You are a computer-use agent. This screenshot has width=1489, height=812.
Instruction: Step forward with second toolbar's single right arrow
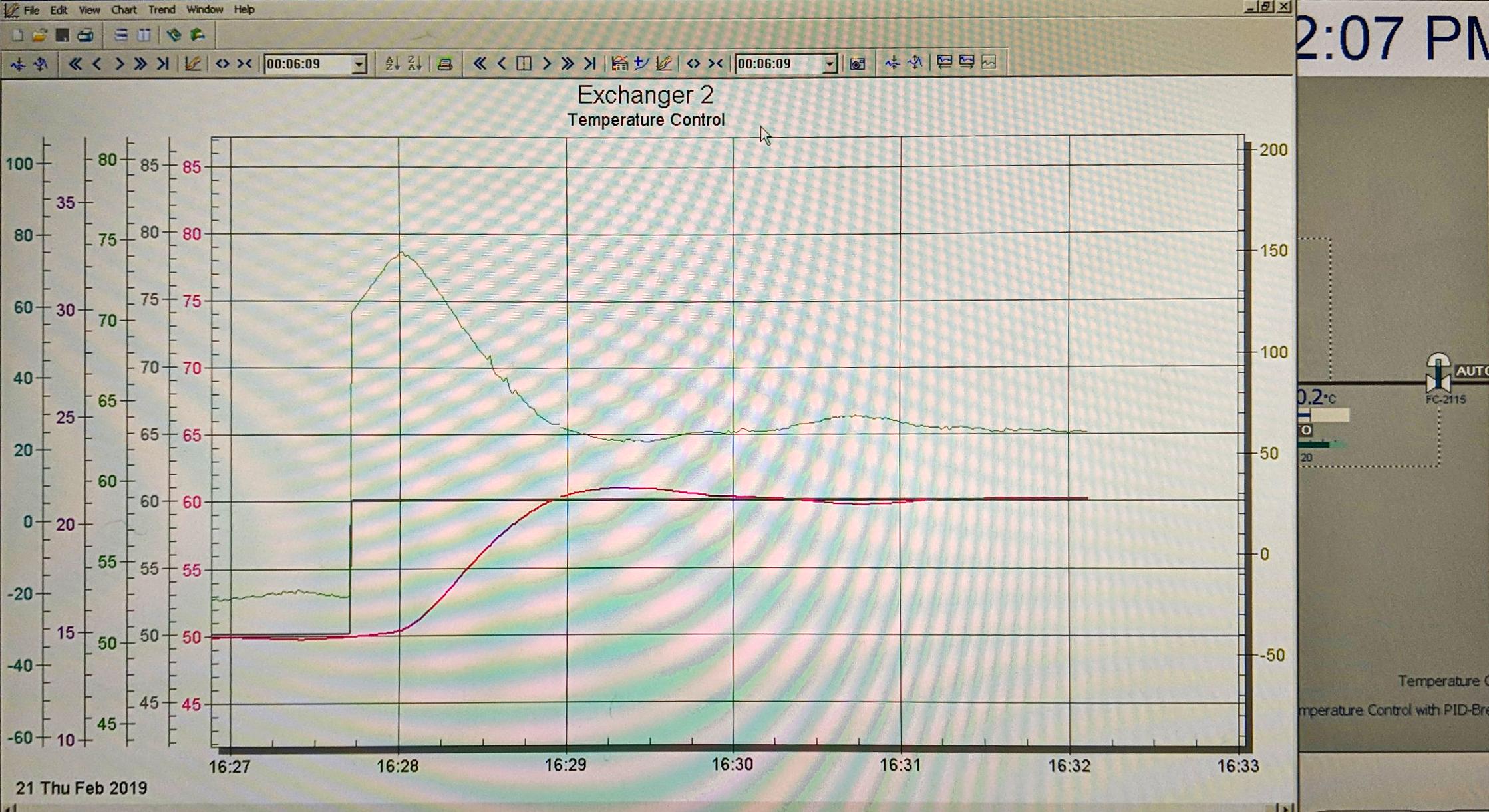[546, 64]
